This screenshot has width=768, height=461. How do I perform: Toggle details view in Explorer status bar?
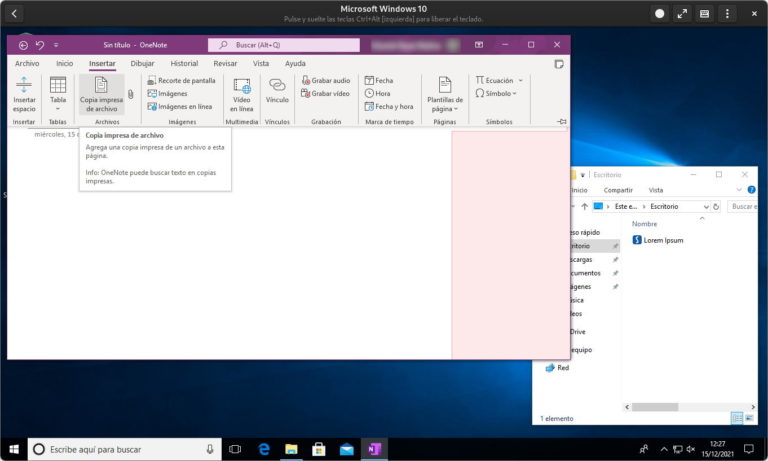(737, 418)
